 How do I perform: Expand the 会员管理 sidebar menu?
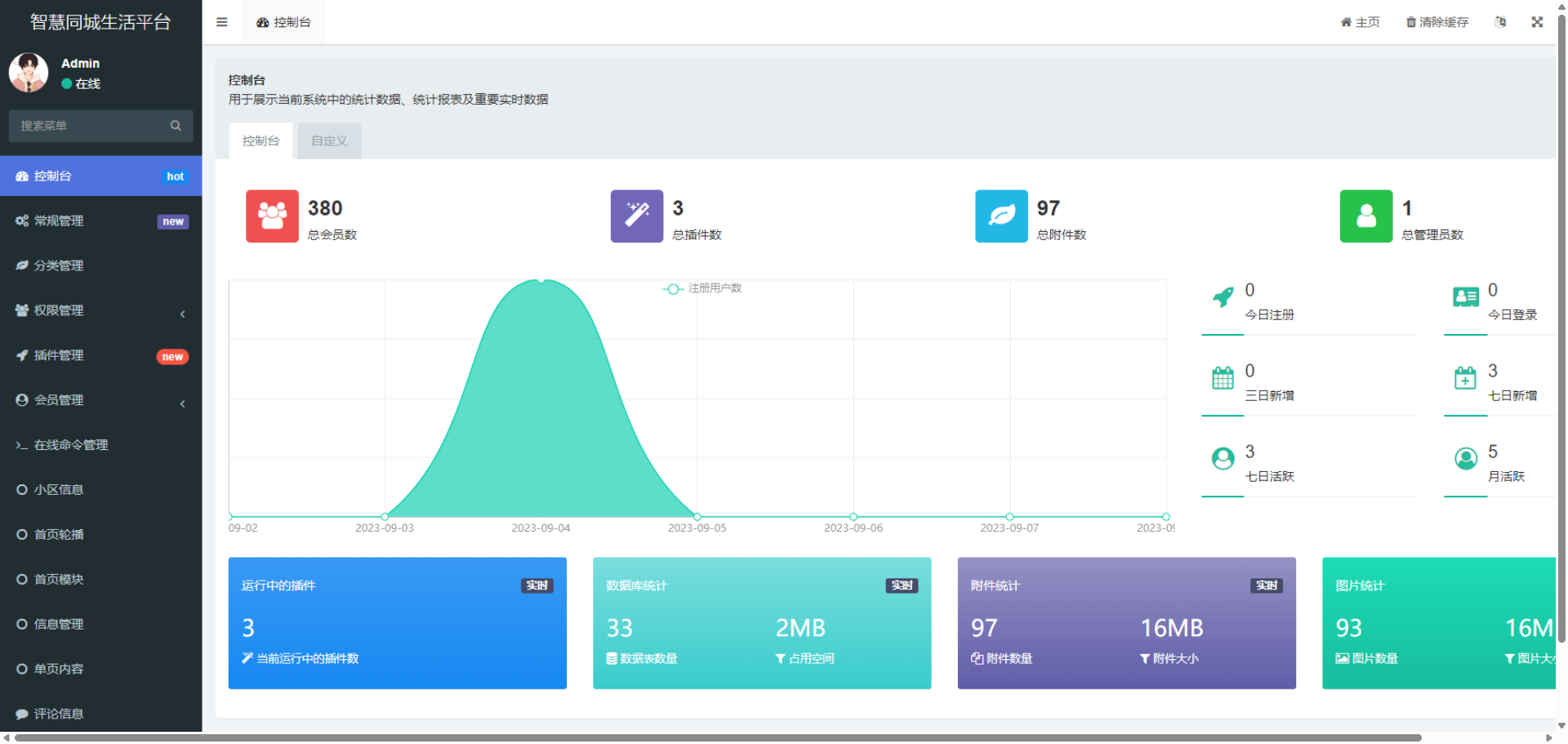[100, 400]
